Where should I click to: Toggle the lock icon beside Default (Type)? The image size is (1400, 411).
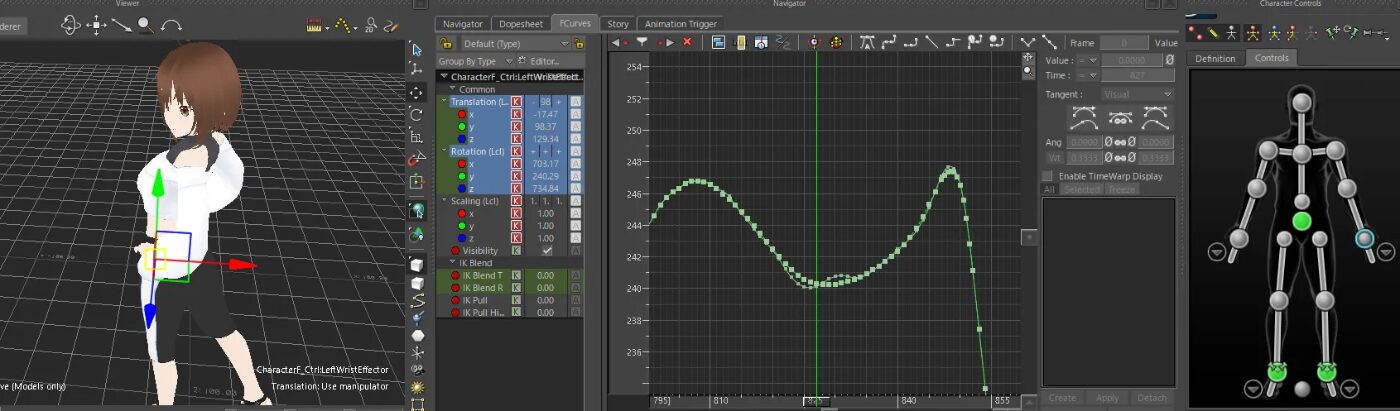click(445, 44)
